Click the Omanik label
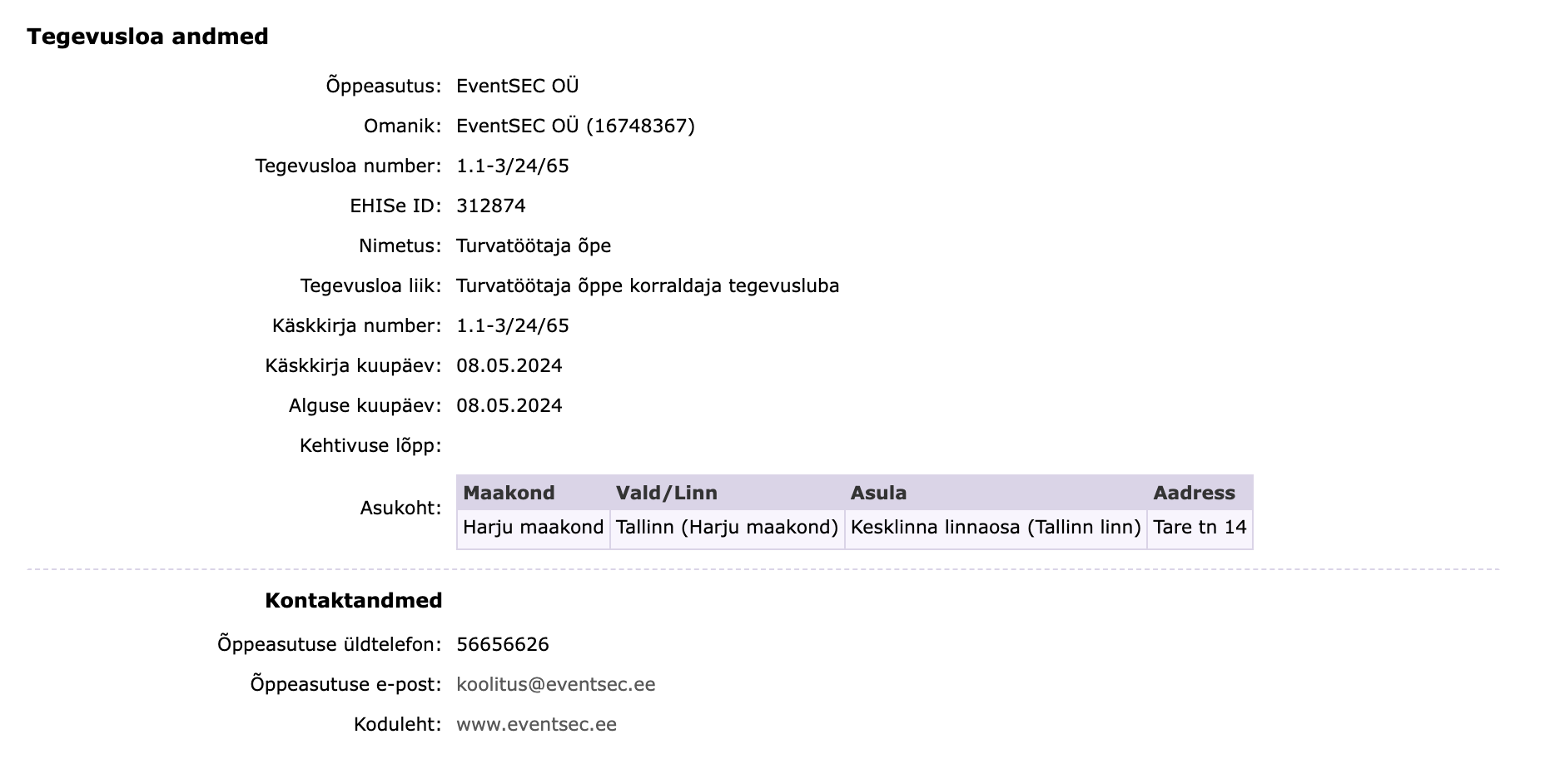 403,126
